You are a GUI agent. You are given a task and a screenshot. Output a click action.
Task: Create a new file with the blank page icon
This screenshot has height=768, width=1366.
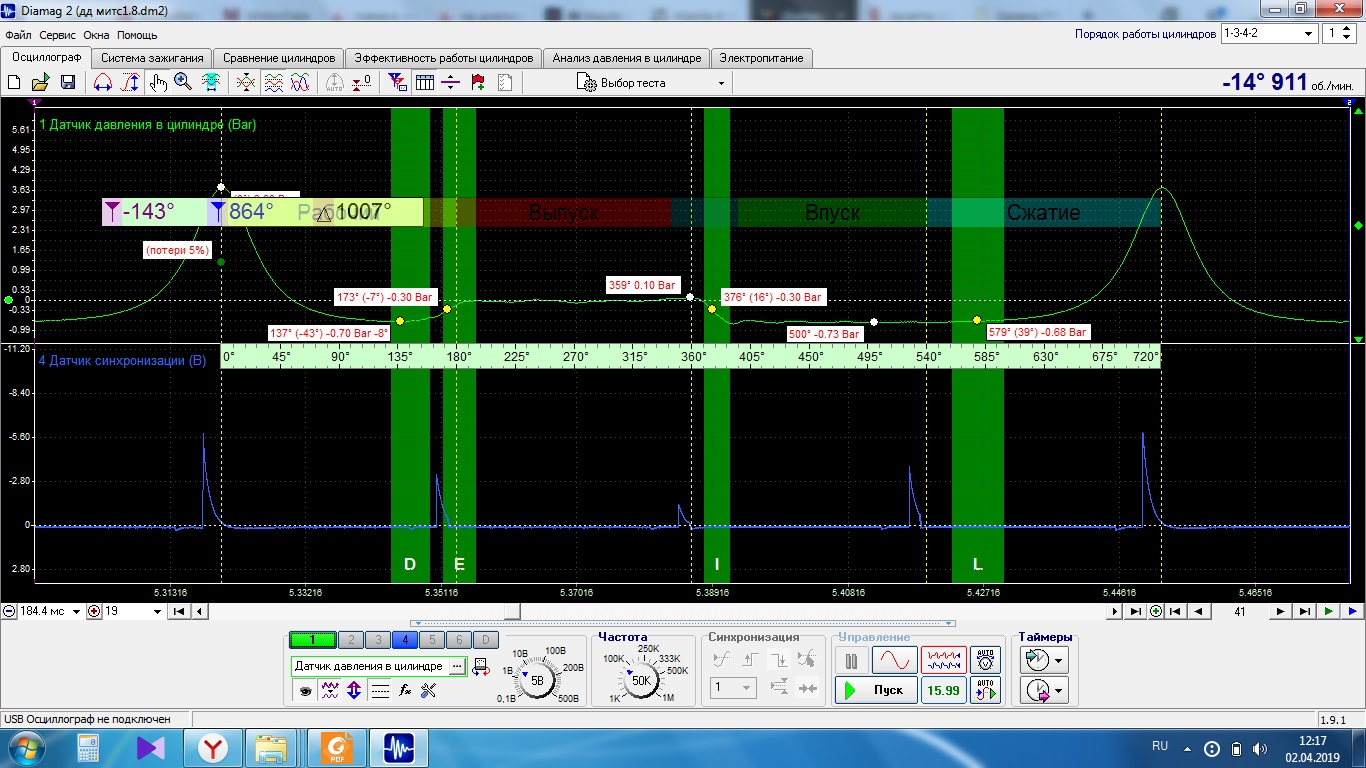(x=15, y=83)
